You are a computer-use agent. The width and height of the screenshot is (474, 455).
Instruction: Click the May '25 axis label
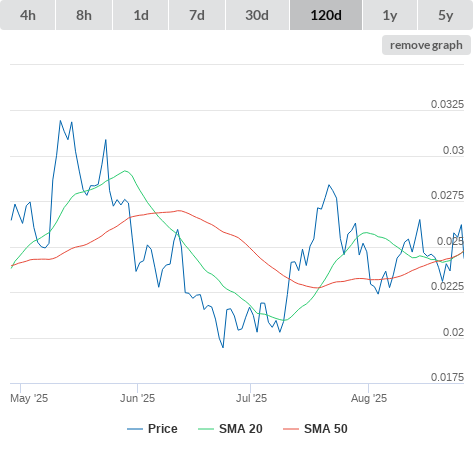(29, 398)
